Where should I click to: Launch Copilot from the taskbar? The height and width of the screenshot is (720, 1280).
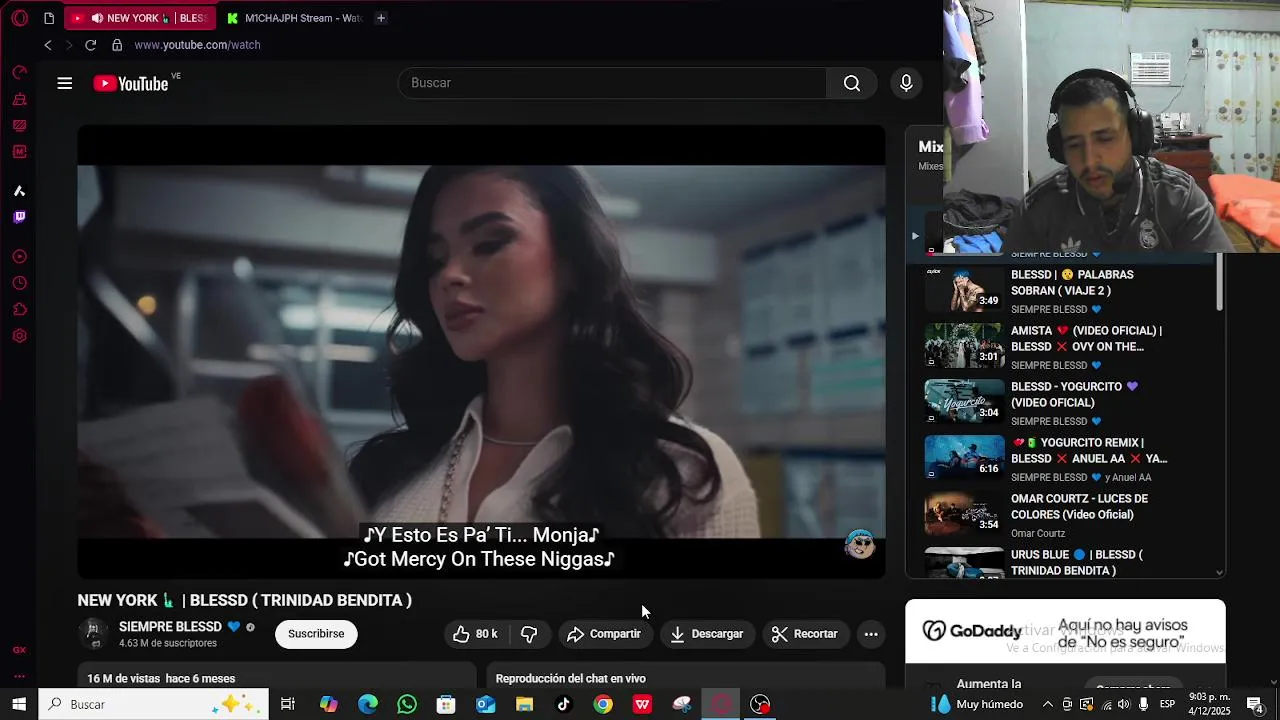pyautogui.click(x=329, y=704)
